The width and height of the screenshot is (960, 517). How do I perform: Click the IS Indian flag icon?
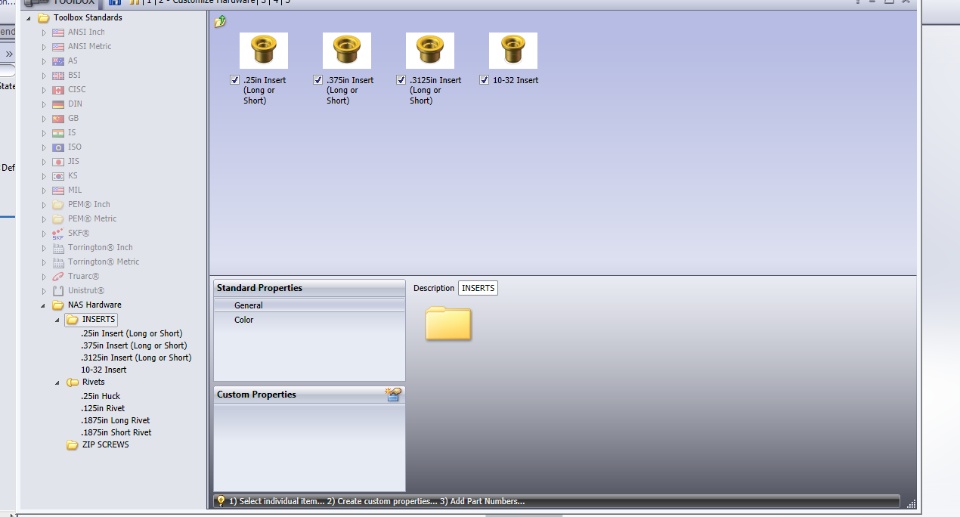58,133
